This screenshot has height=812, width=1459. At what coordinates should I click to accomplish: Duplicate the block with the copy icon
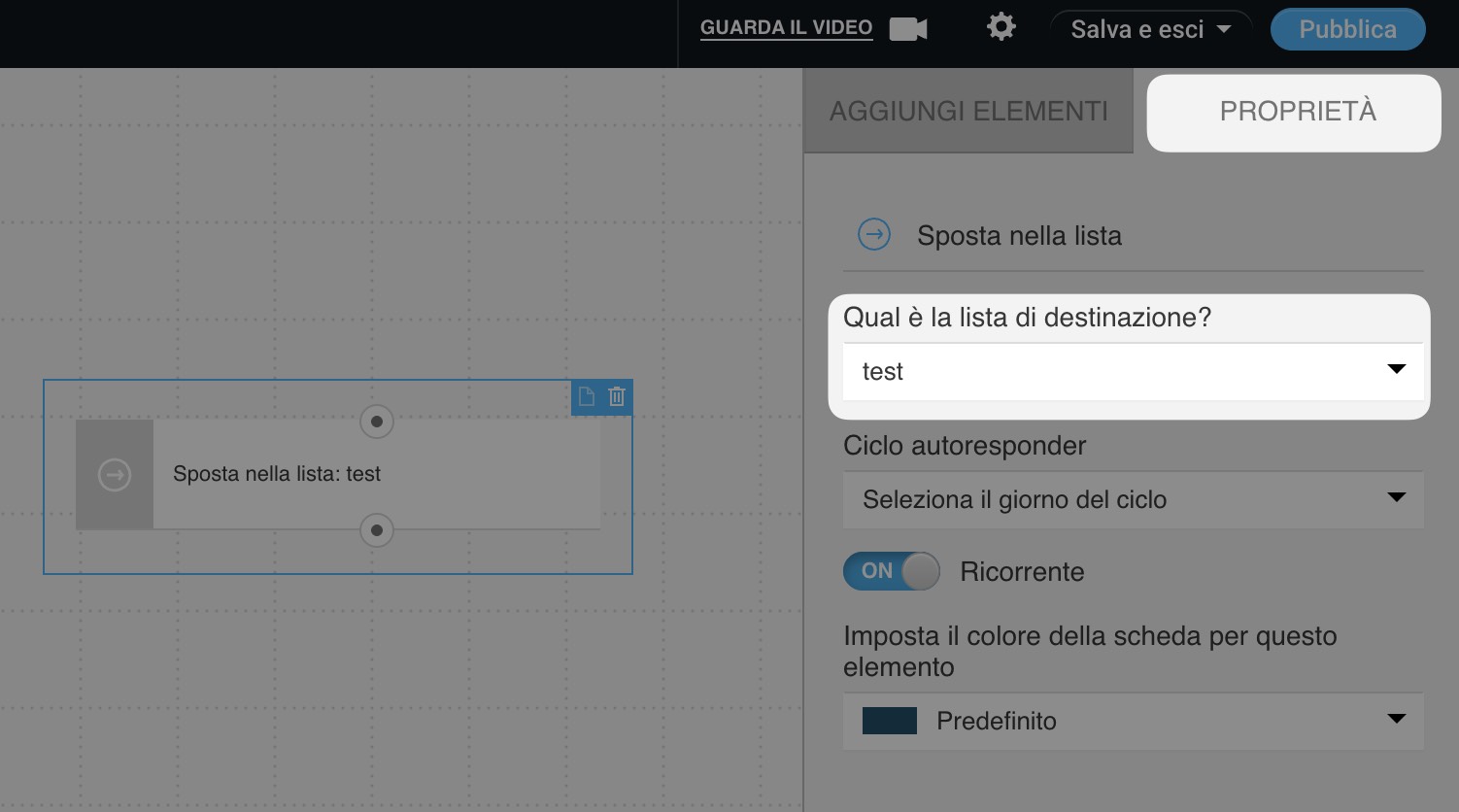(587, 396)
